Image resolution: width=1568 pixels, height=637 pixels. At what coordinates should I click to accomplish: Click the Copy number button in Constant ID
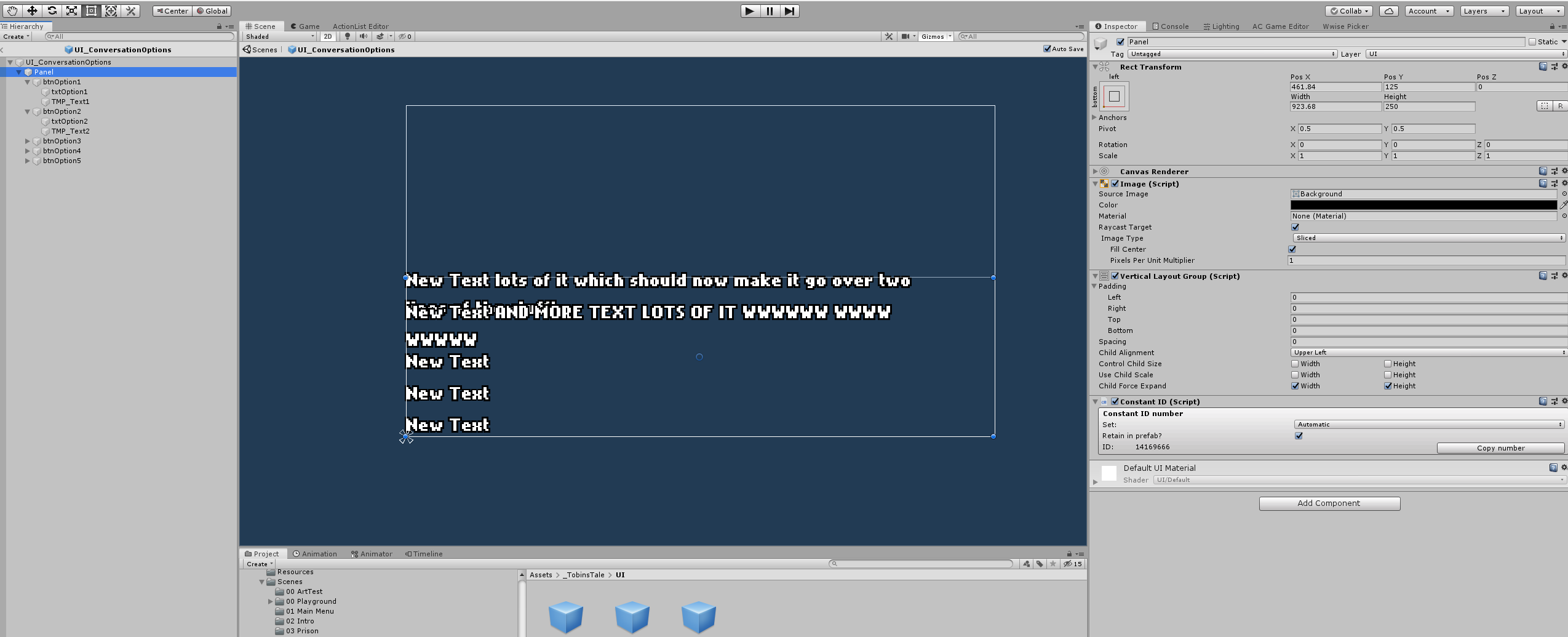click(x=1500, y=448)
